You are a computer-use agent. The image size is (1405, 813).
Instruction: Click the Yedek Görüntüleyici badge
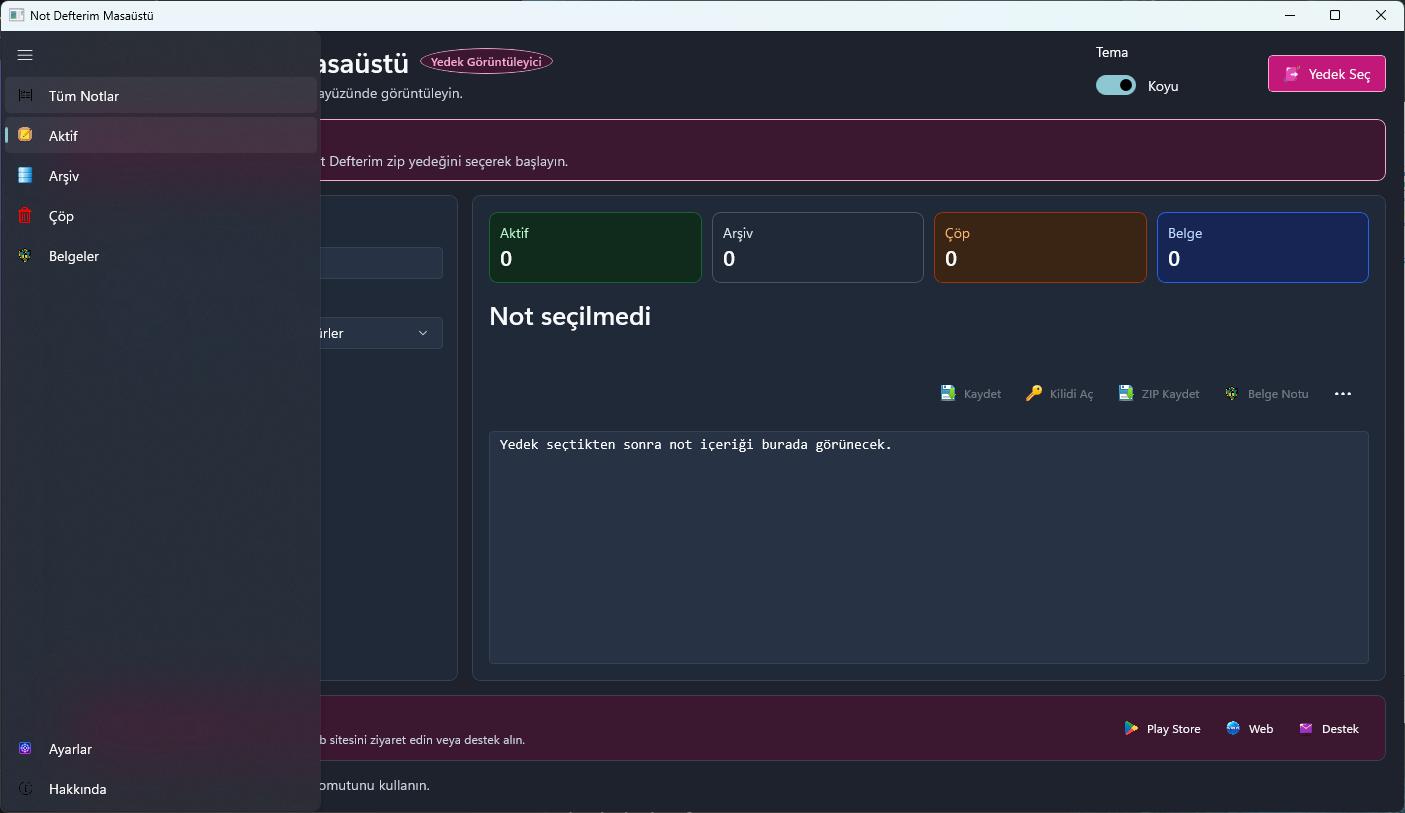coord(486,61)
